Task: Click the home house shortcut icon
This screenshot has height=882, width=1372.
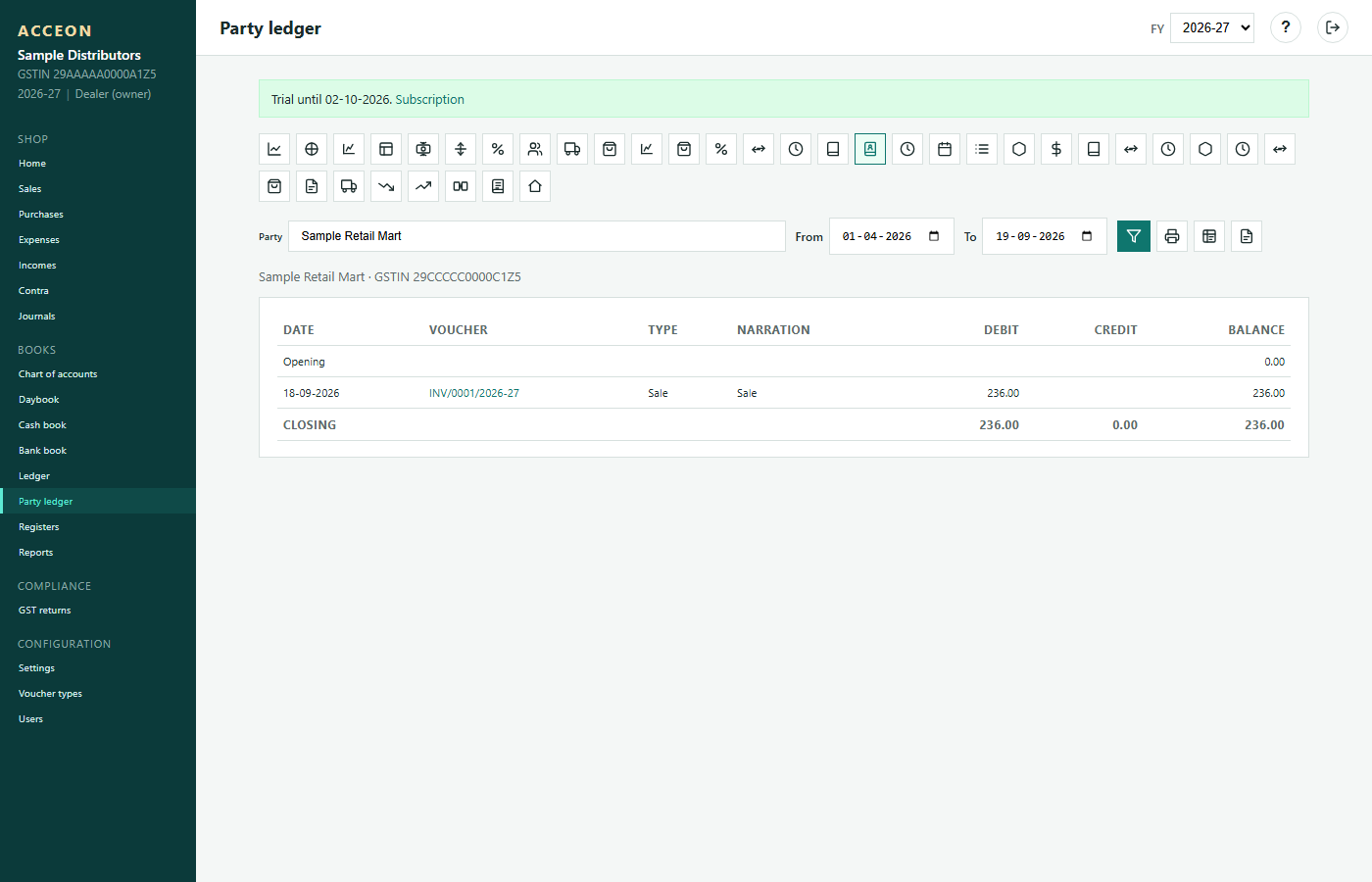Action: [x=535, y=186]
